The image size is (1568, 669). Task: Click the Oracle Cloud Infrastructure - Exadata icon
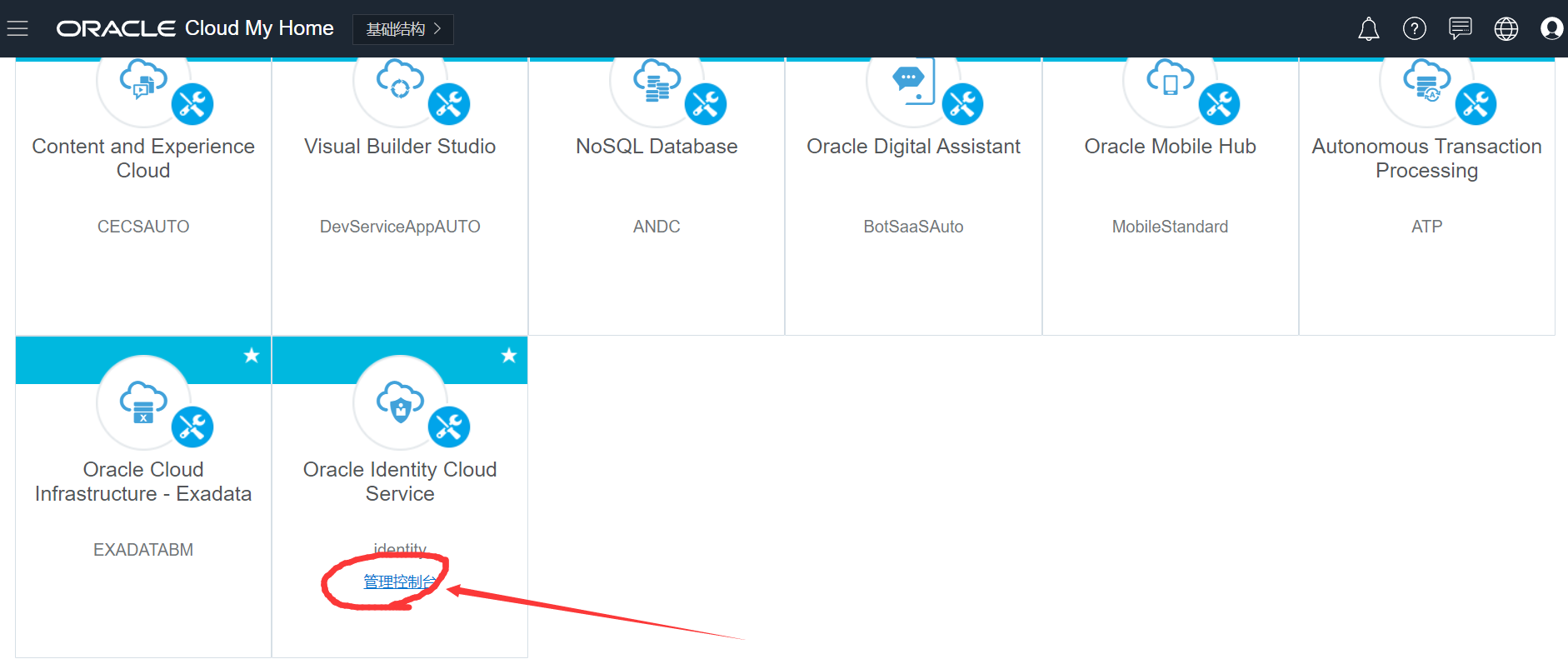pos(143,403)
